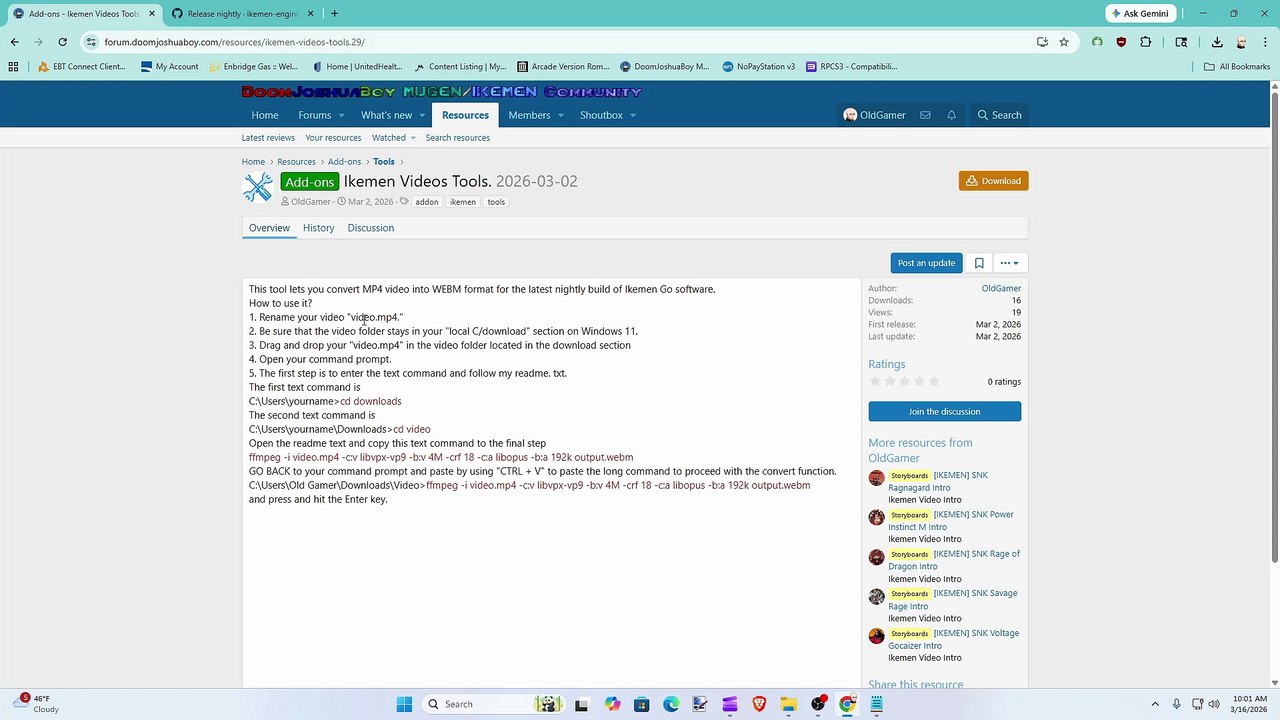Open the bookmarks apps grid icon
Screen dimensions: 1280x720
coord(13,67)
